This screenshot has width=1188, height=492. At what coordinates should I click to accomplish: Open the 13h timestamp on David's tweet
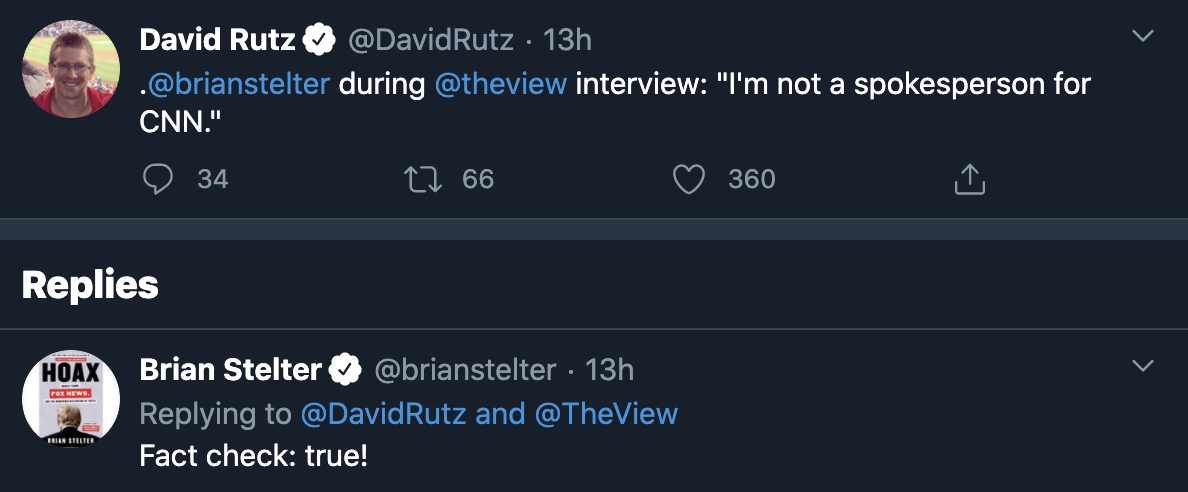click(567, 40)
